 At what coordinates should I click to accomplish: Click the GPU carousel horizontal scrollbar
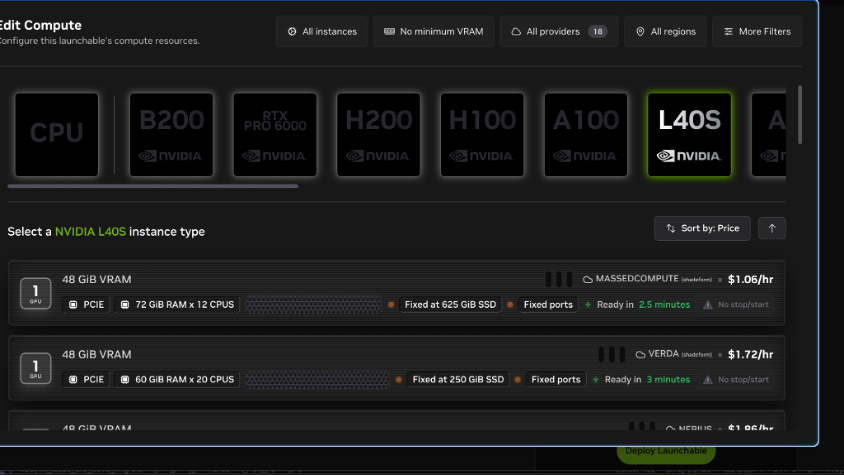coord(153,186)
